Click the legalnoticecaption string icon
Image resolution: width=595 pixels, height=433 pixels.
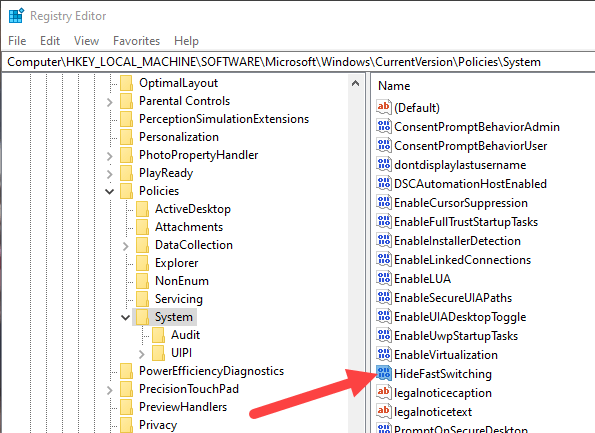click(383, 392)
